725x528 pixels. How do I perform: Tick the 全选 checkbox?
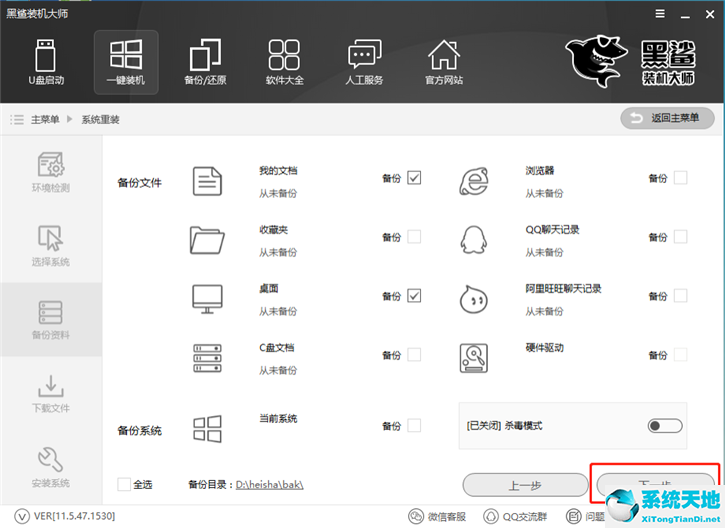[x=123, y=484]
